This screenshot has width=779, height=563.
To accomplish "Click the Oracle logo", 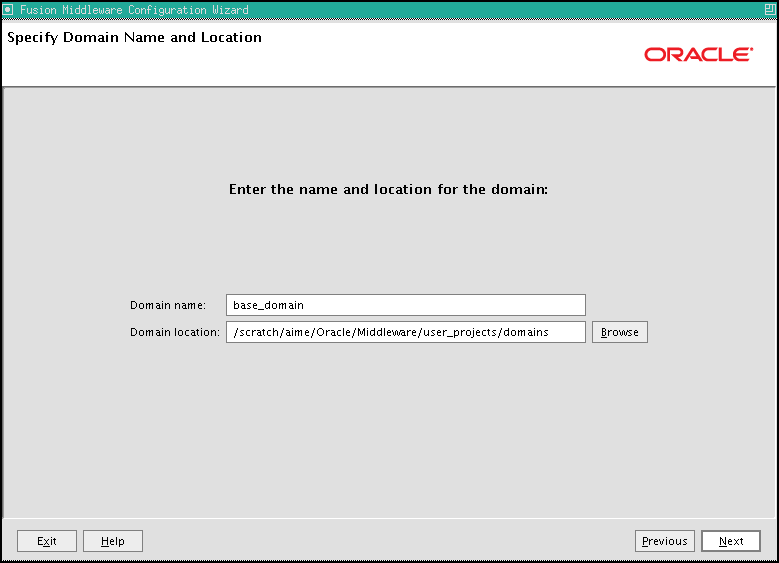I will (x=699, y=54).
